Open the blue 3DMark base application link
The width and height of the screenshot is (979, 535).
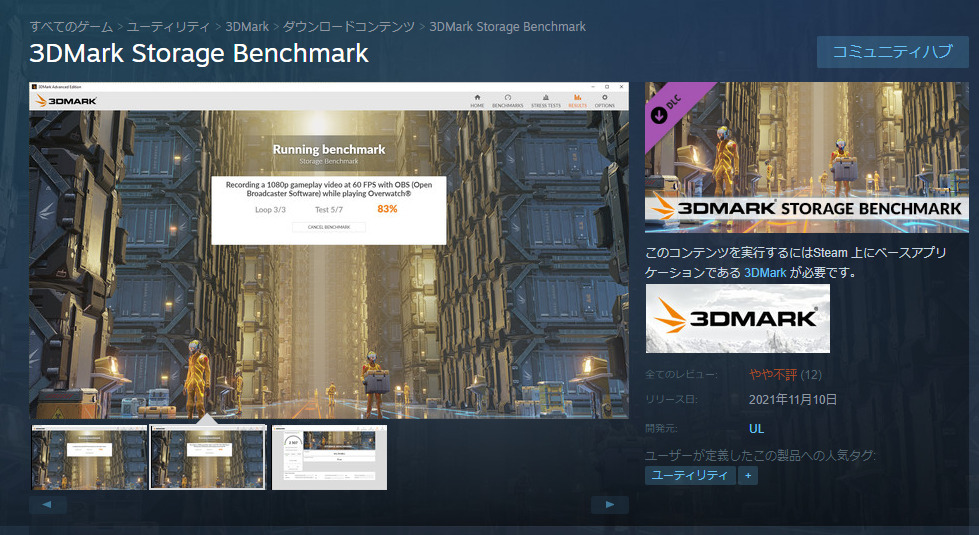(765, 273)
